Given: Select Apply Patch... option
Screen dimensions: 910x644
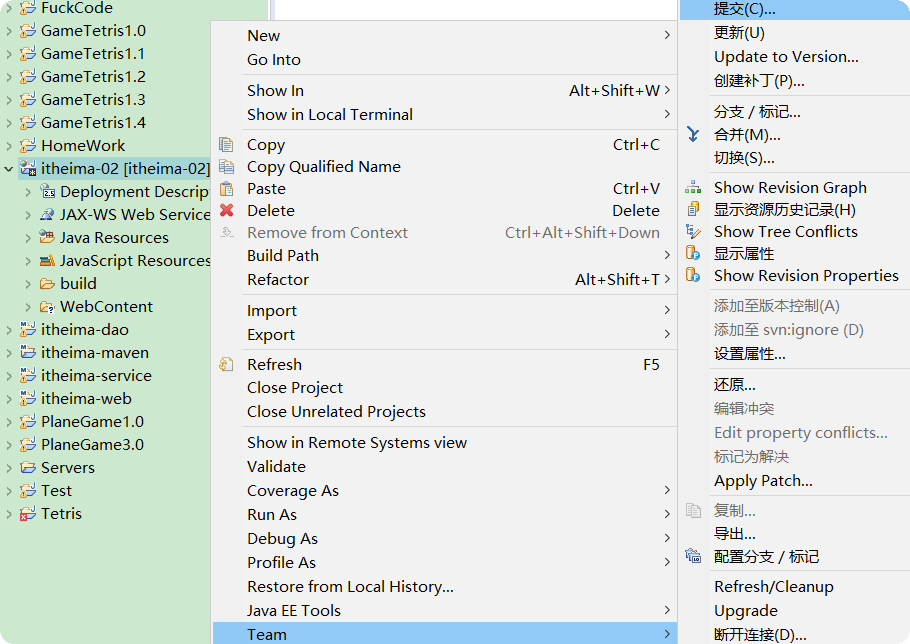Looking at the screenshot, I should [x=795, y=480].
